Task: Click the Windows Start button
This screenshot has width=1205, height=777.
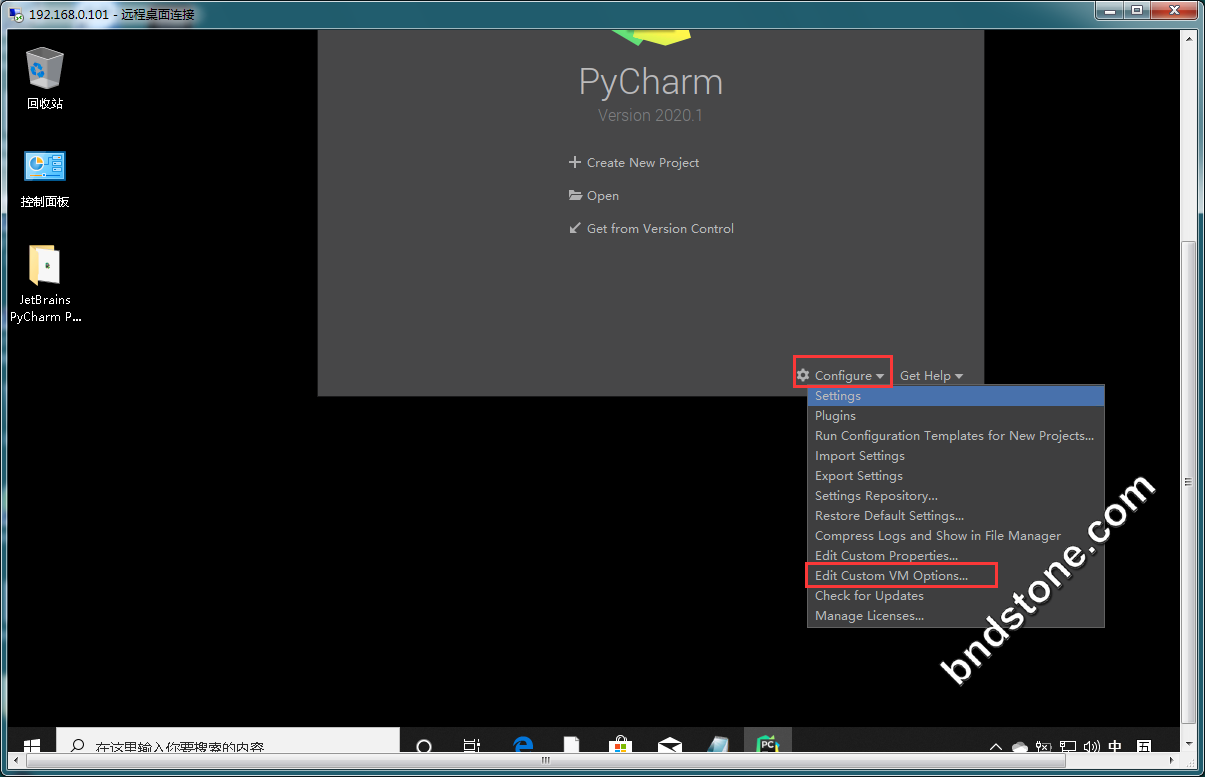Action: (x=31, y=745)
